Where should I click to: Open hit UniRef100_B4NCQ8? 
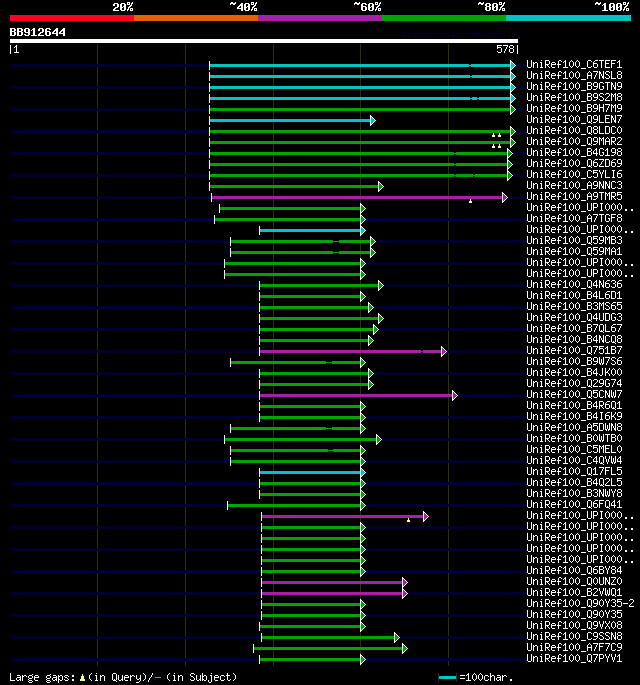574,340
